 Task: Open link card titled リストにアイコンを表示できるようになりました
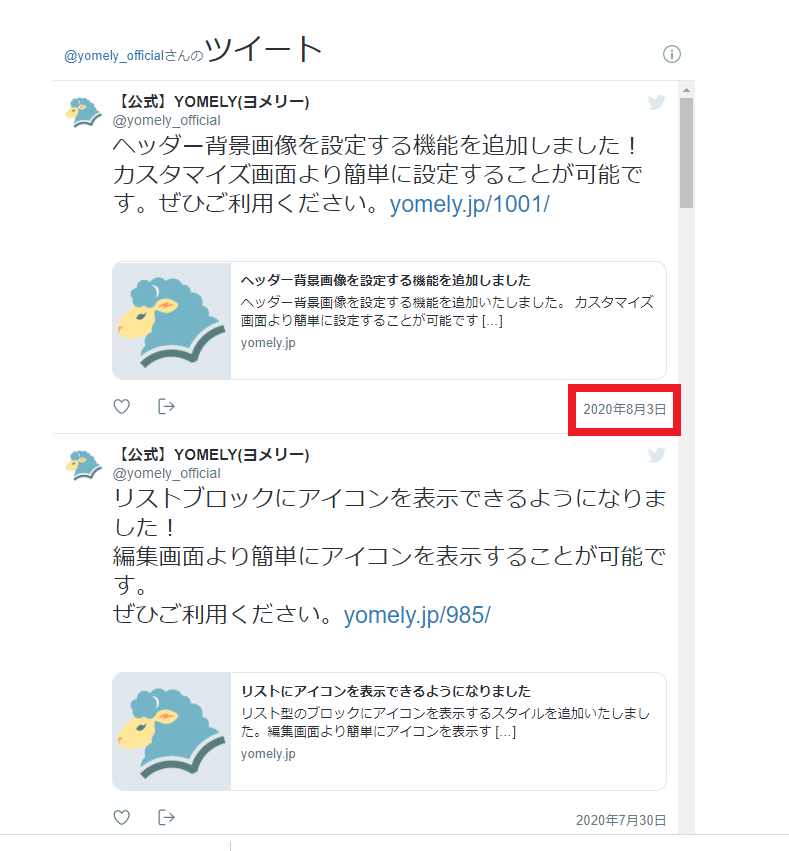389,731
